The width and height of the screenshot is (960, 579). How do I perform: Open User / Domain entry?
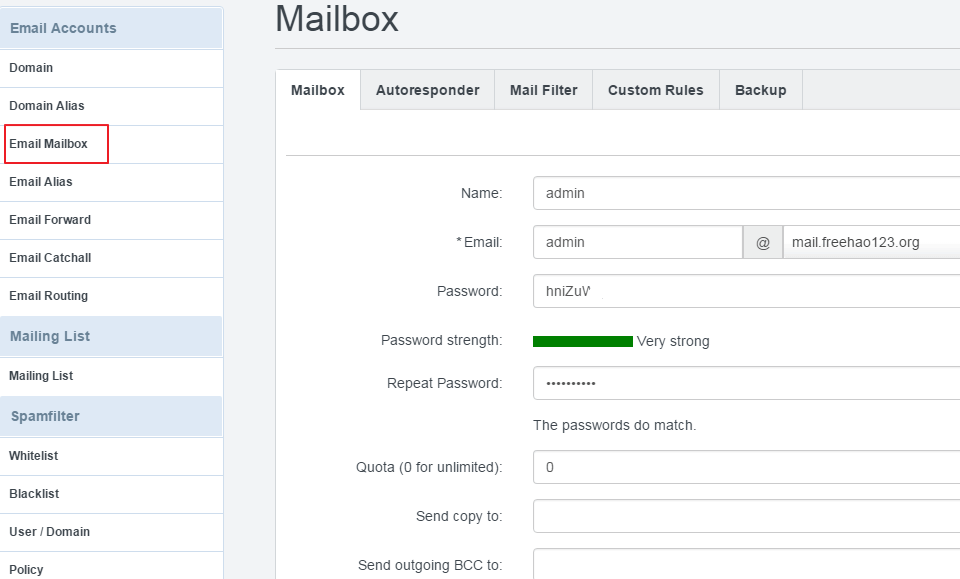111,532
